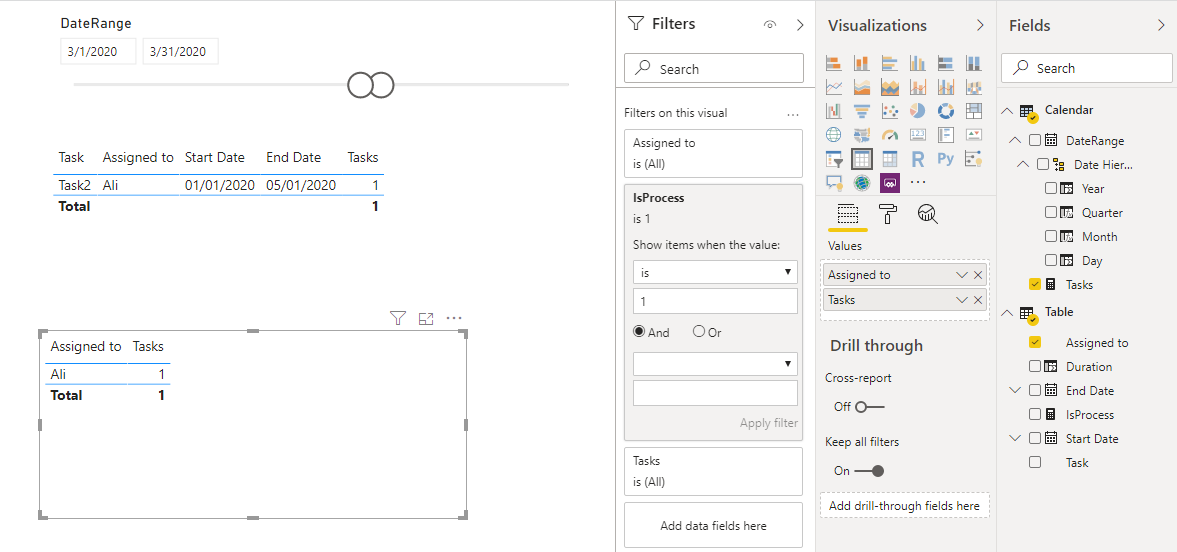Click the Search box in Fields pane
1177x552 pixels.
click(x=1086, y=68)
